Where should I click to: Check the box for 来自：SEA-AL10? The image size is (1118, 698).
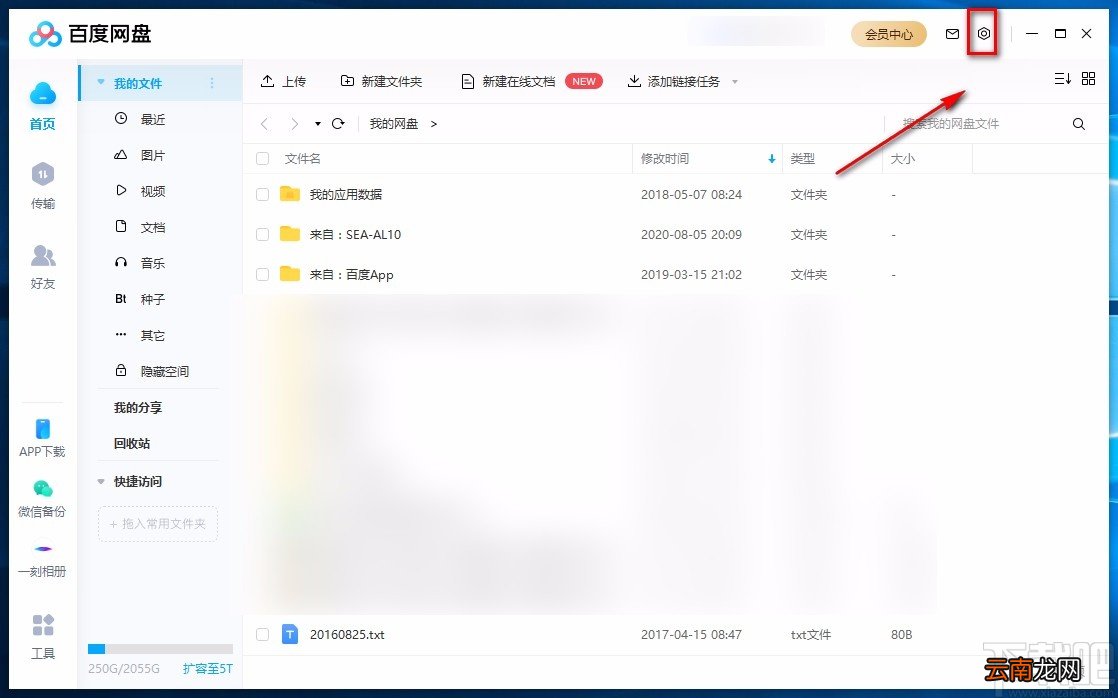coord(262,234)
